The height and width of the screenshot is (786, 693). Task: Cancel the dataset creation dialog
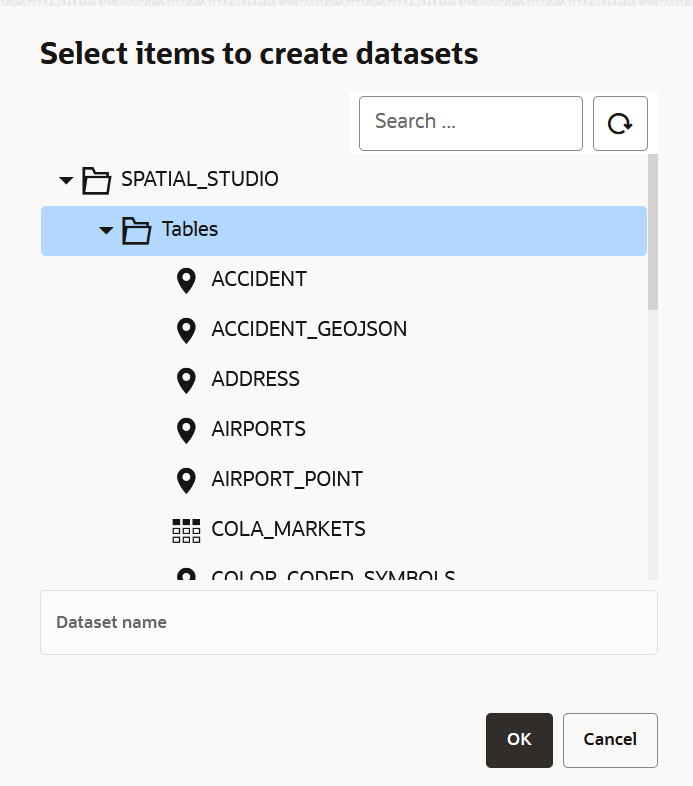coord(610,740)
